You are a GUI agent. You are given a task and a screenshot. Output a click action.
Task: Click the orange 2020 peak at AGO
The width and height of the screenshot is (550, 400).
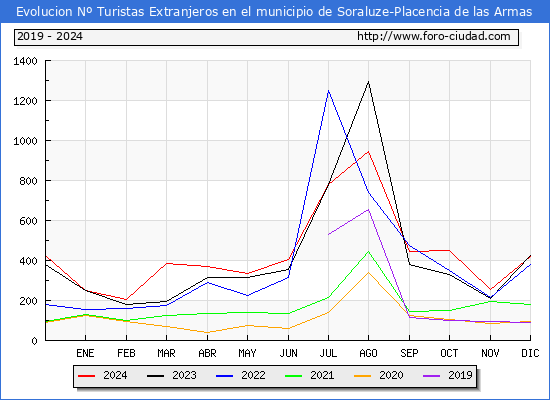click(368, 272)
